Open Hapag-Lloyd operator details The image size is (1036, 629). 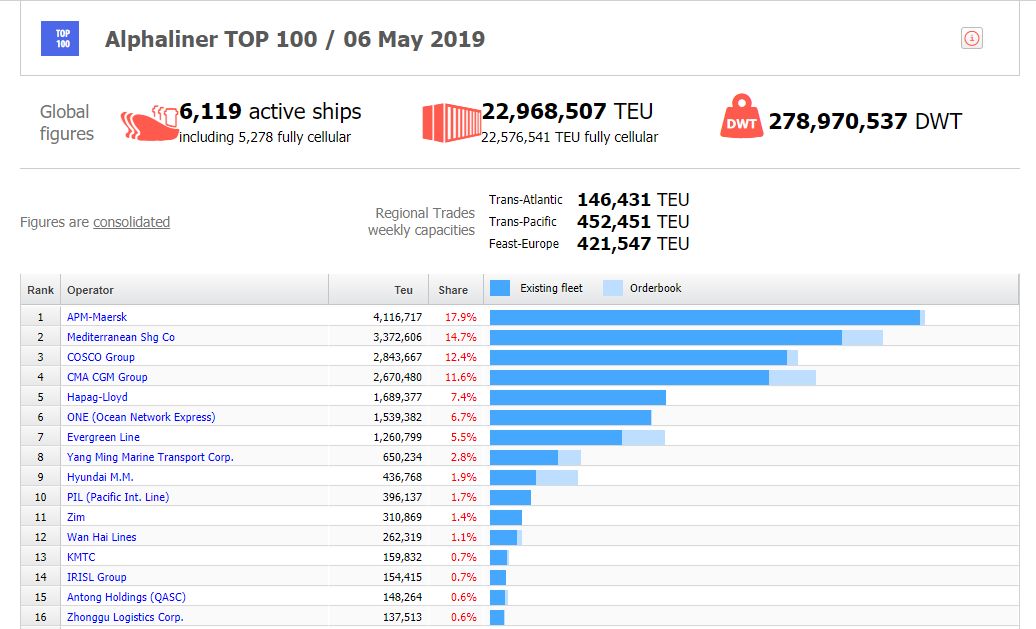(97, 397)
